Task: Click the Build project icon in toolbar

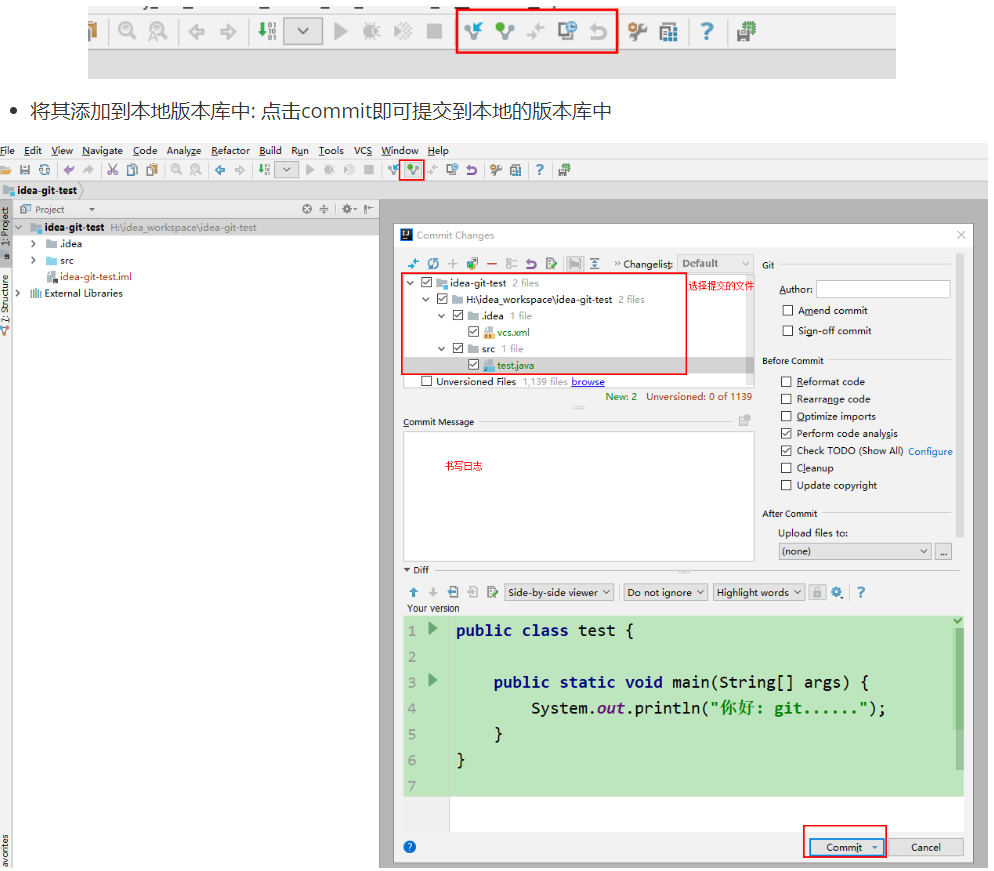Action: coord(264,170)
